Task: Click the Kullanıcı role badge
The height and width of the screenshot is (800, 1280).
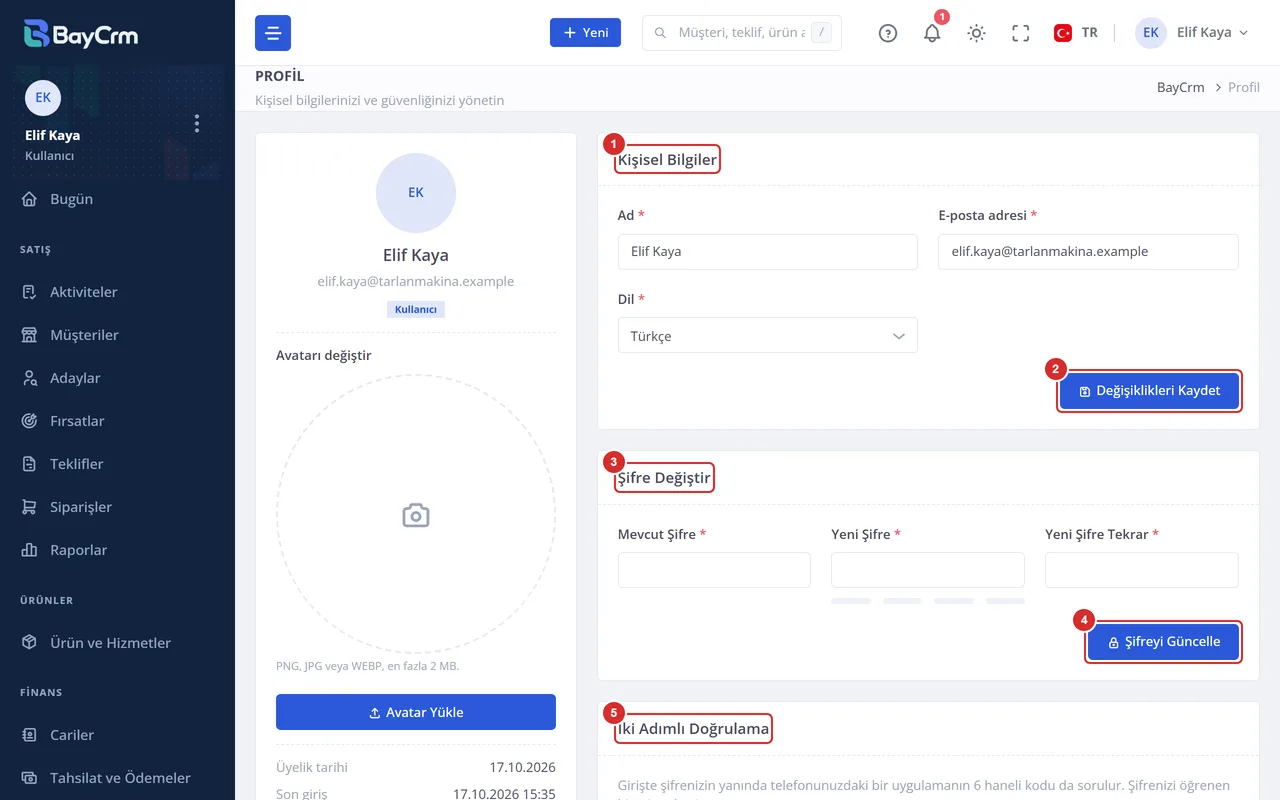Action: [x=416, y=309]
